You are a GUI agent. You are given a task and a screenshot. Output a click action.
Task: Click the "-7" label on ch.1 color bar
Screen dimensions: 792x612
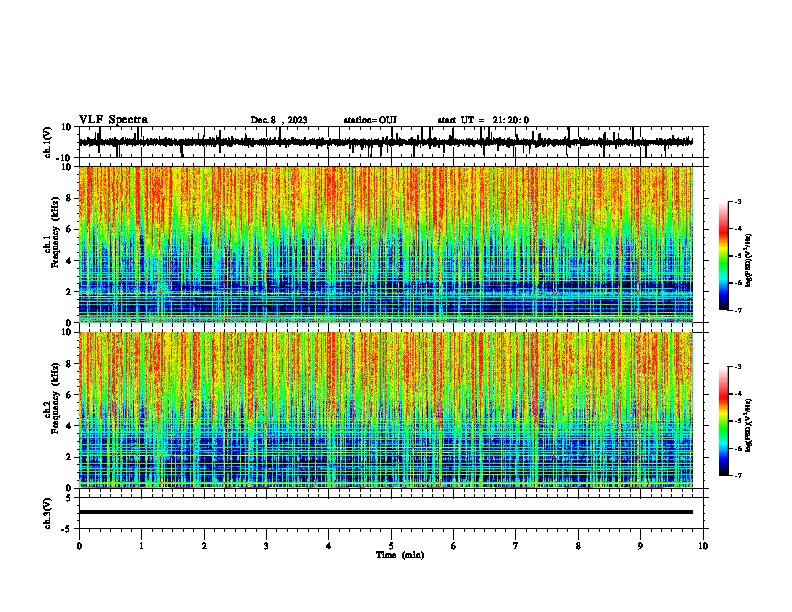(737, 310)
